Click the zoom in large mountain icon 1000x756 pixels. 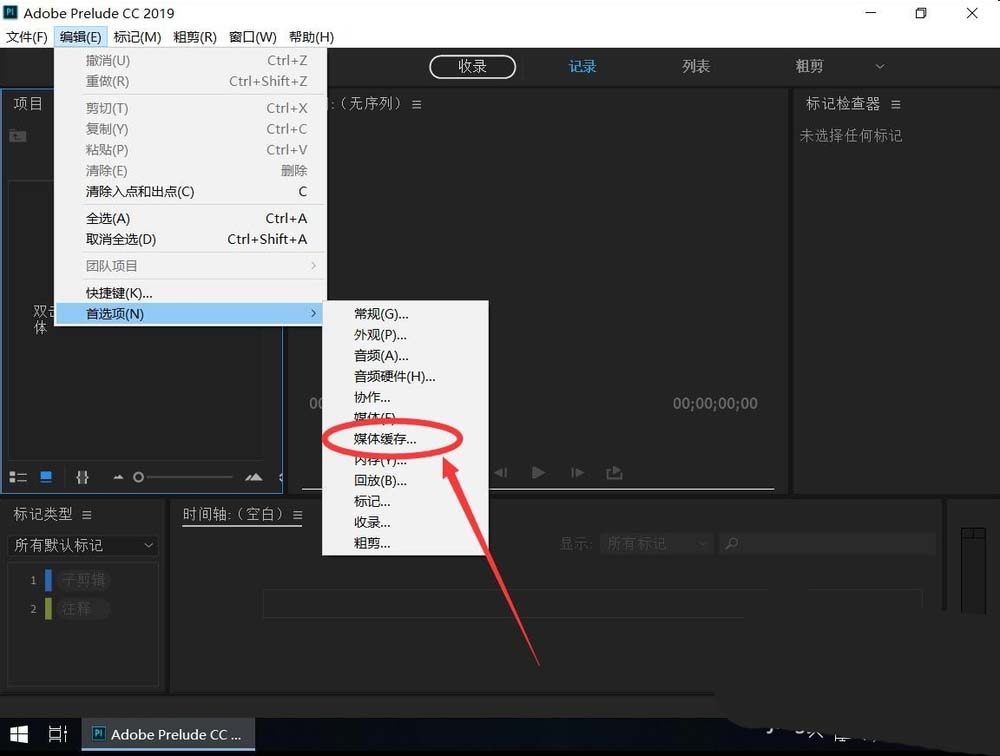pos(254,477)
